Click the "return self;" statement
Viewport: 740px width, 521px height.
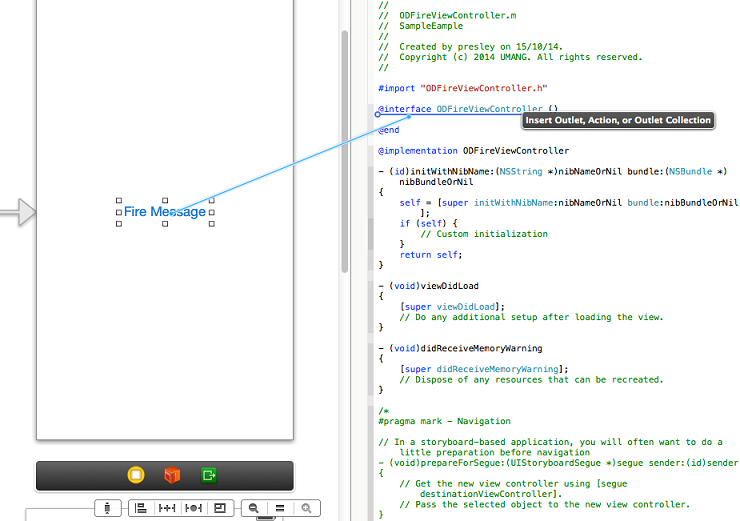(431, 255)
